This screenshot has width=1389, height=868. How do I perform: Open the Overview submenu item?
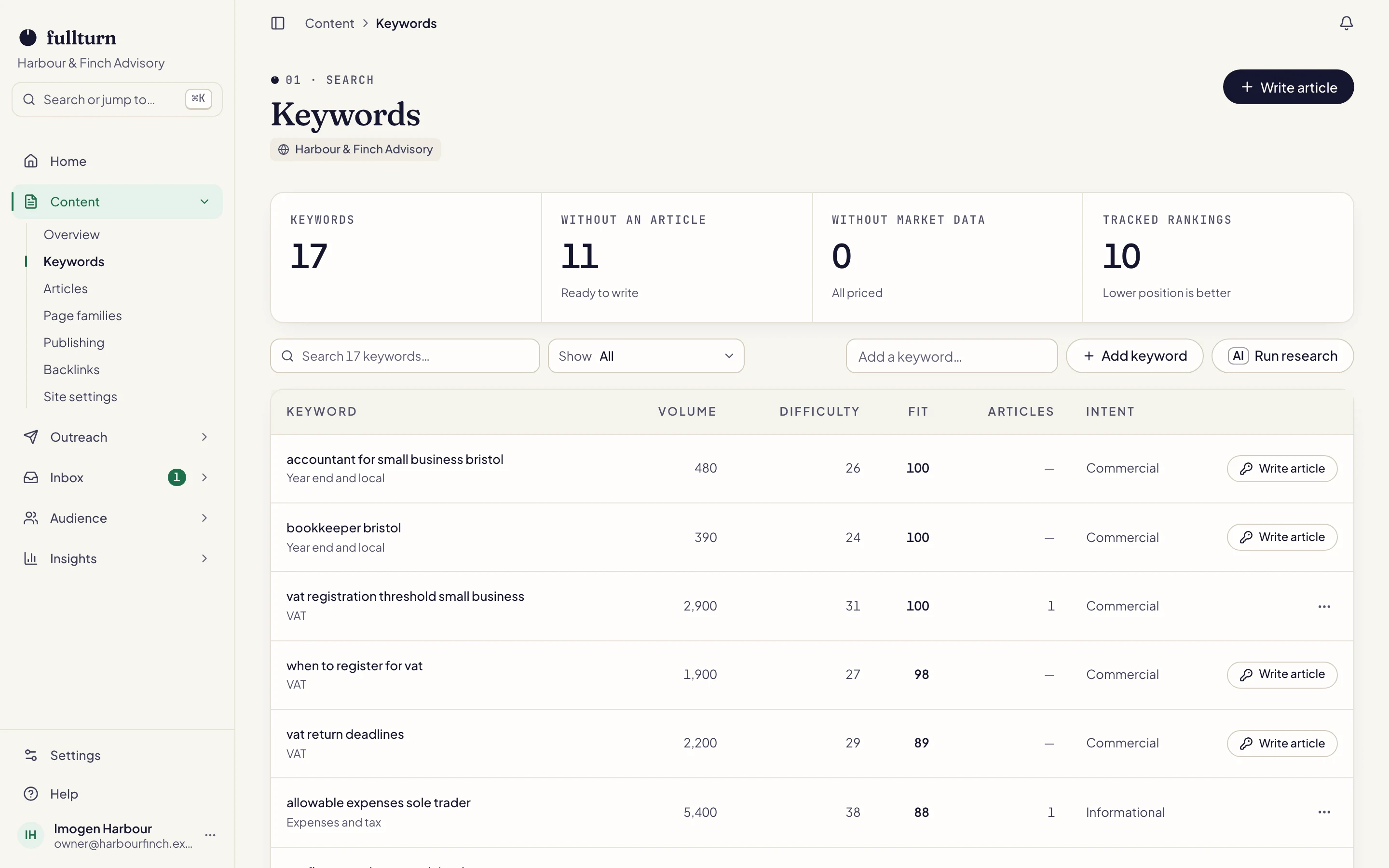pos(72,235)
